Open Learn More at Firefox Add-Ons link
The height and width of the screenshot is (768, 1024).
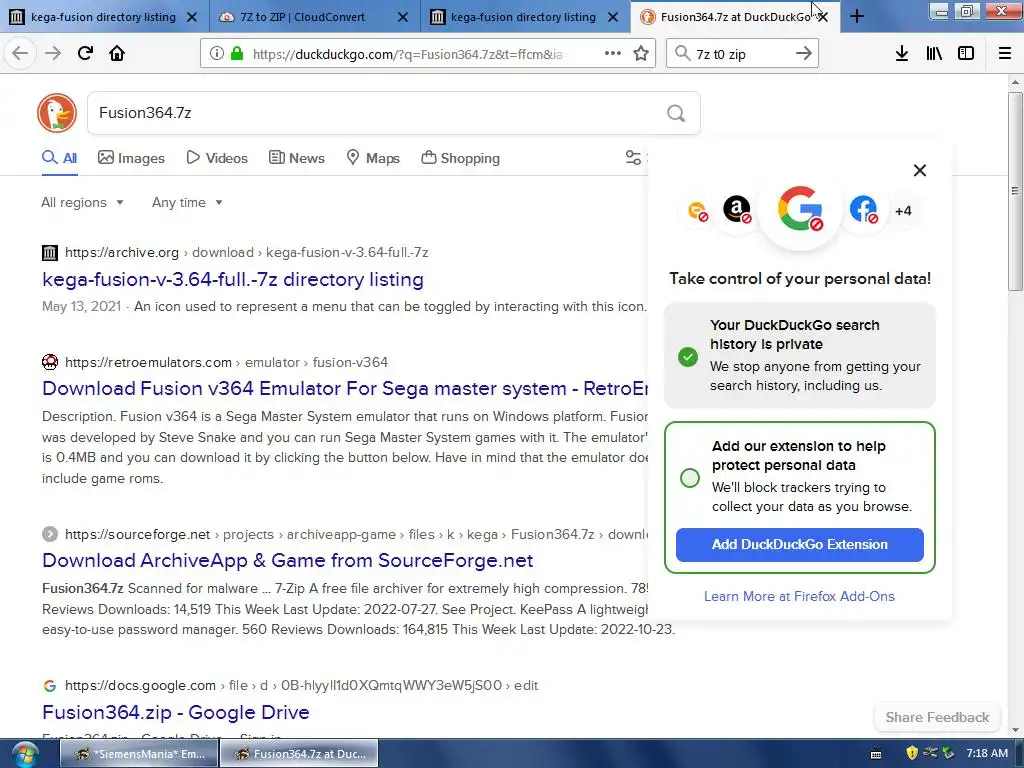[x=799, y=596]
